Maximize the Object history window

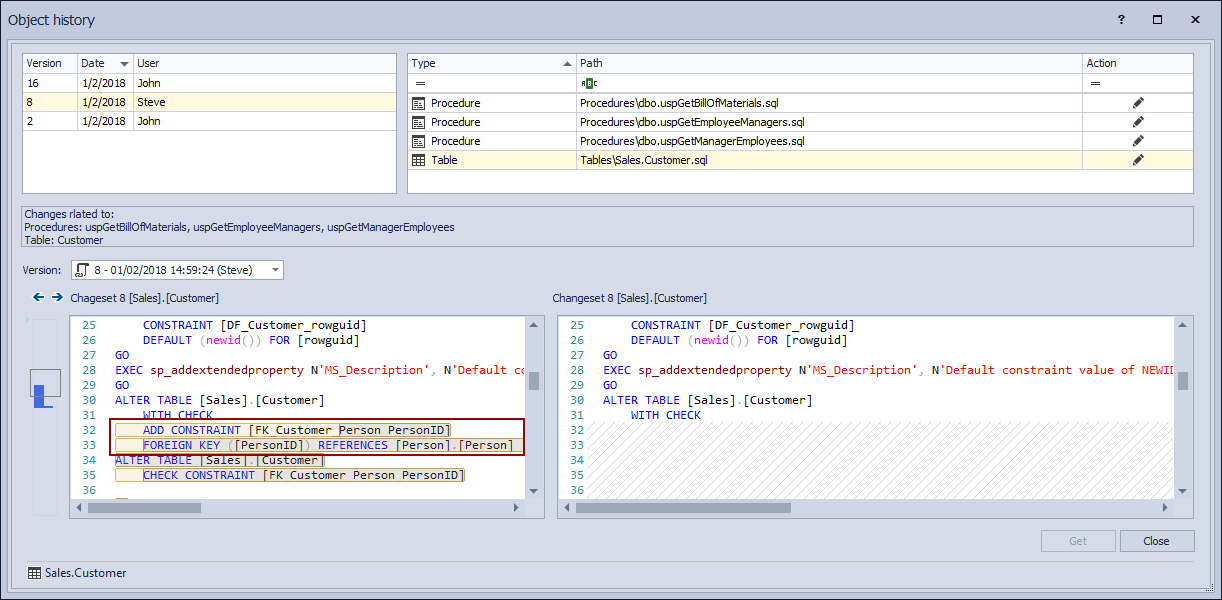pyautogui.click(x=1157, y=19)
